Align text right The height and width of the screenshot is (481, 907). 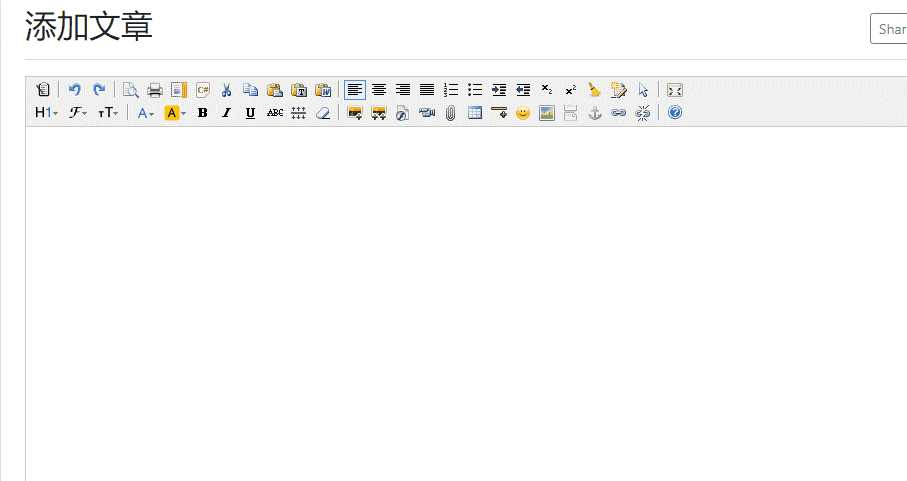point(403,90)
